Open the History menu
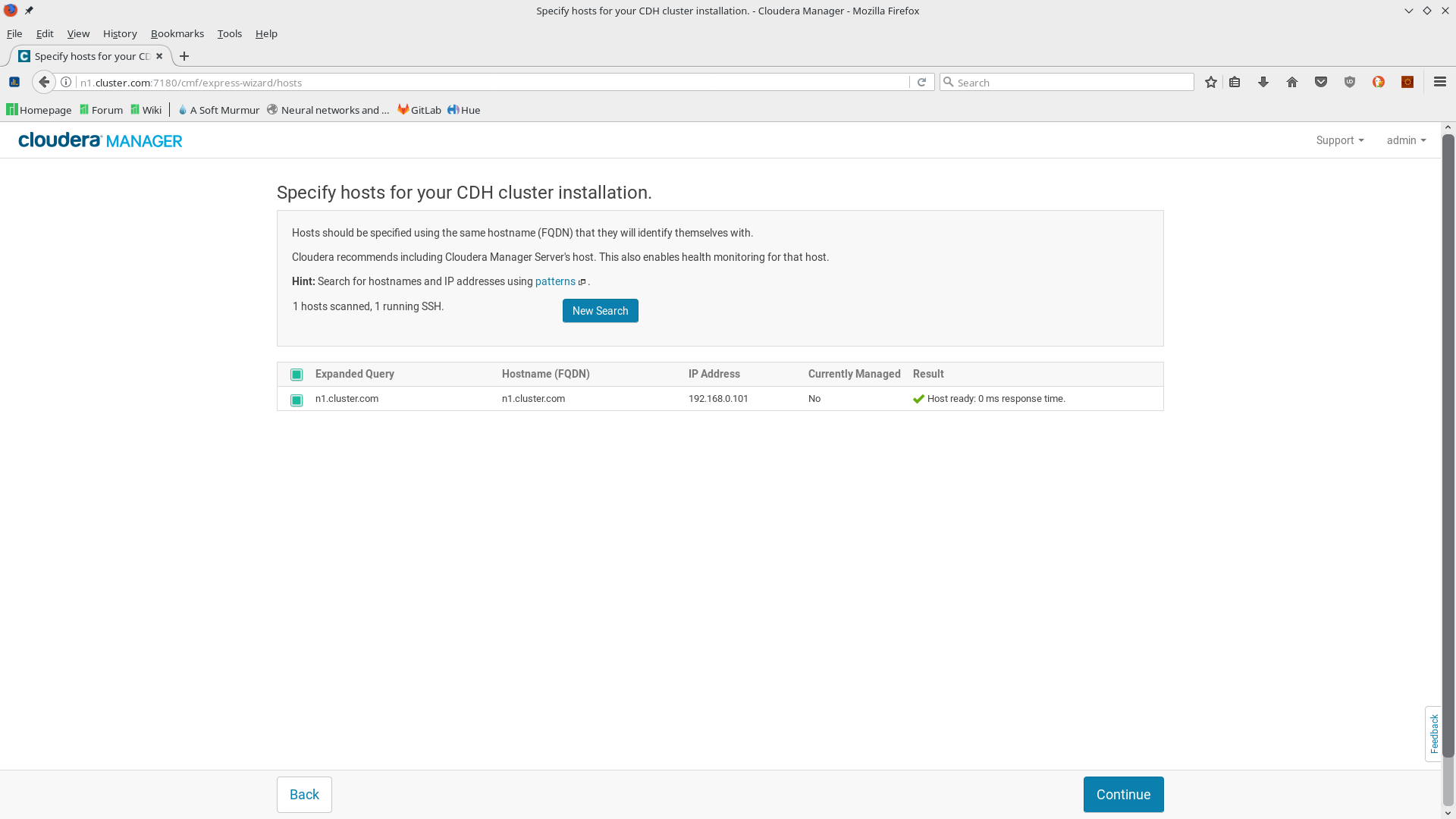1456x819 pixels. (120, 33)
